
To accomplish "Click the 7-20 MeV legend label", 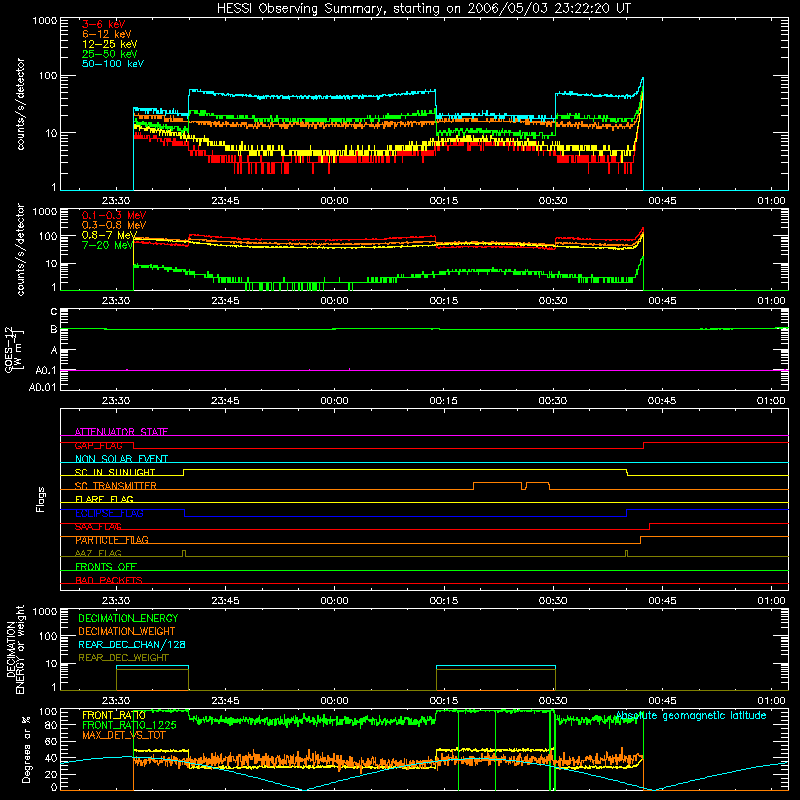I will (x=108, y=245).
